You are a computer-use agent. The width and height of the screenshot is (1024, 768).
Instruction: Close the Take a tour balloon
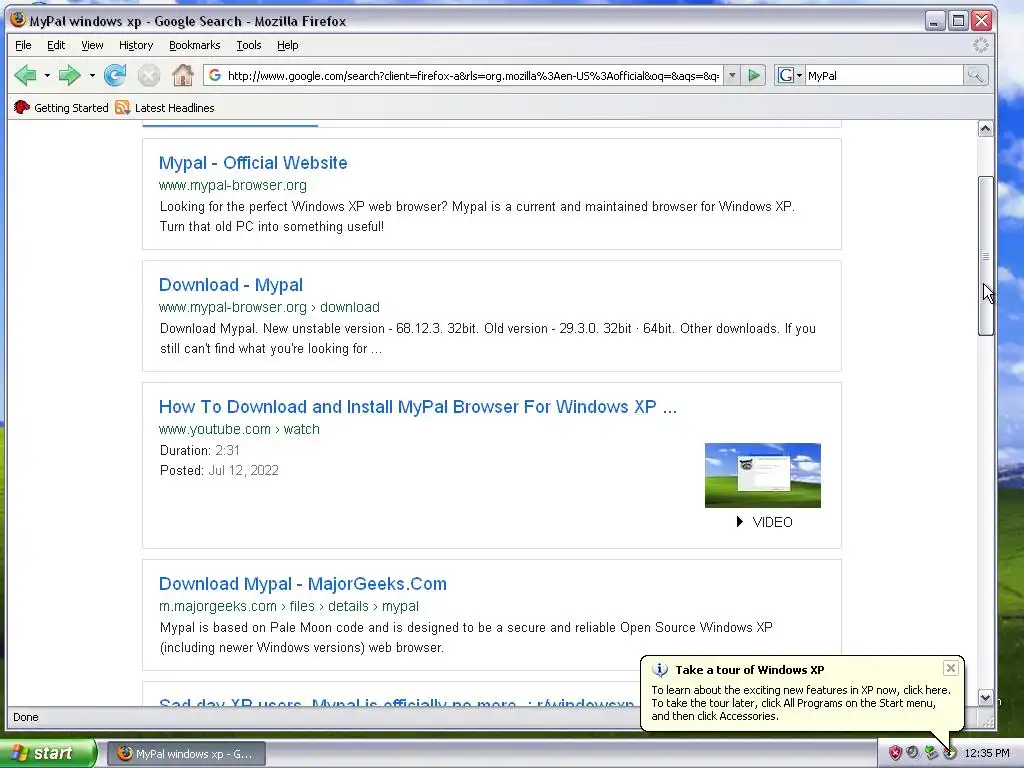951,667
